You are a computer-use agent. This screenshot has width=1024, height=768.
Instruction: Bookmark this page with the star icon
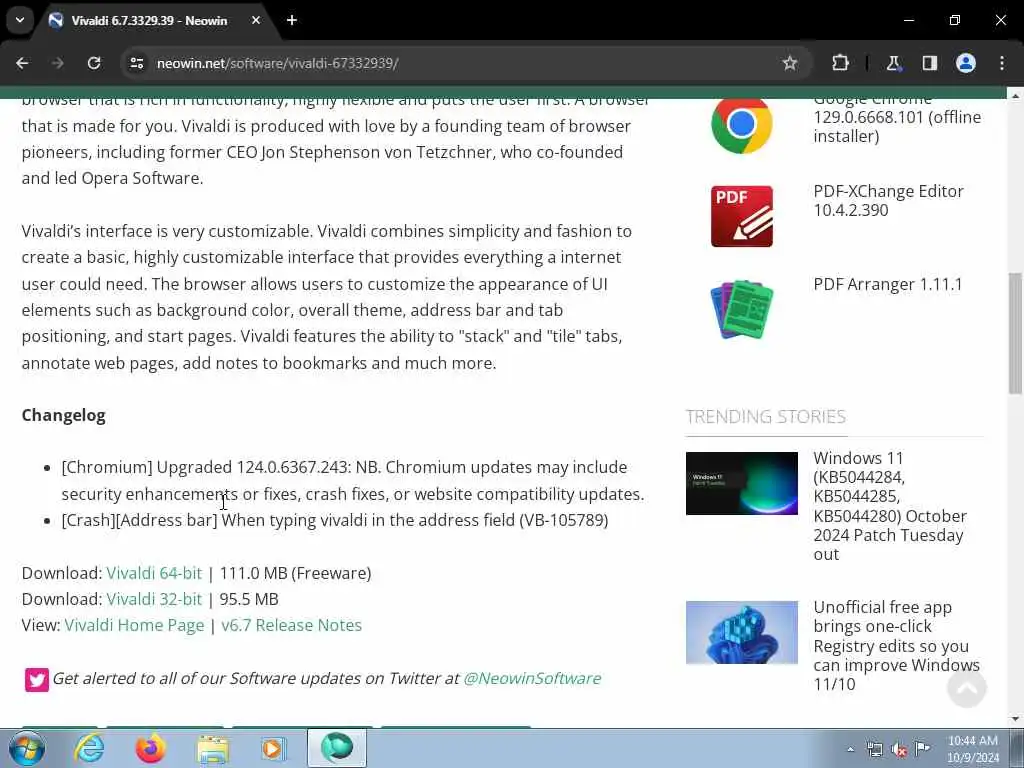(x=790, y=63)
